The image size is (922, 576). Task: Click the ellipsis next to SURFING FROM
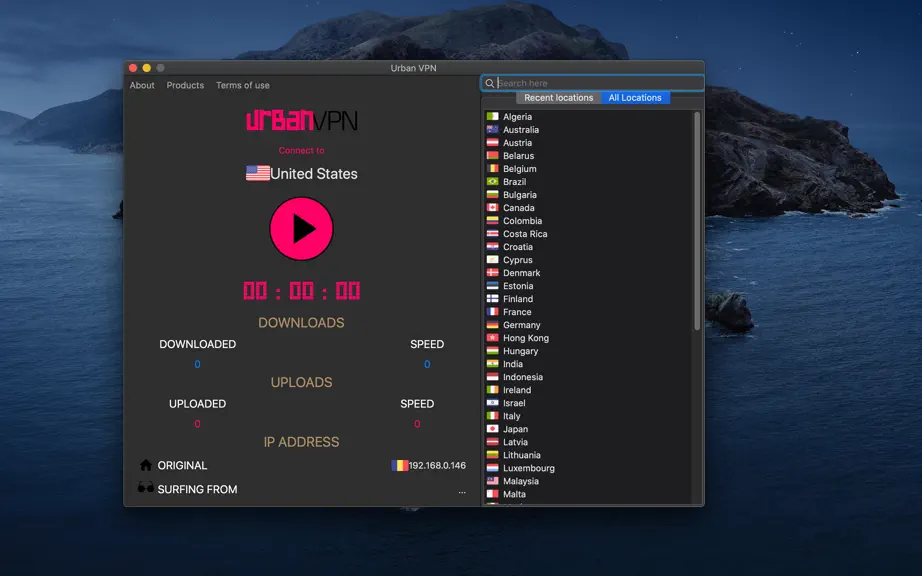click(462, 492)
